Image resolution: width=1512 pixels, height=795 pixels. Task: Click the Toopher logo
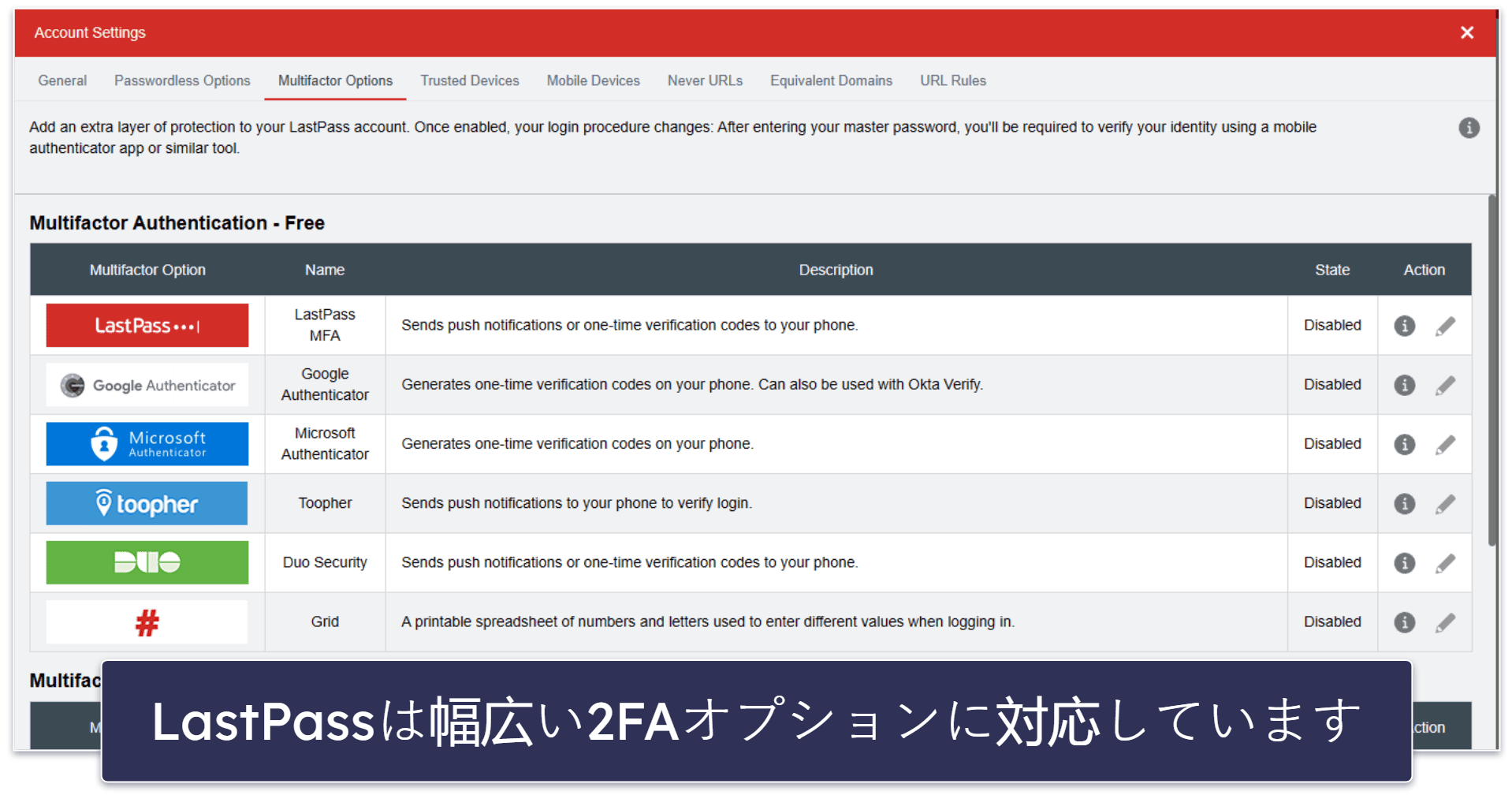[147, 503]
